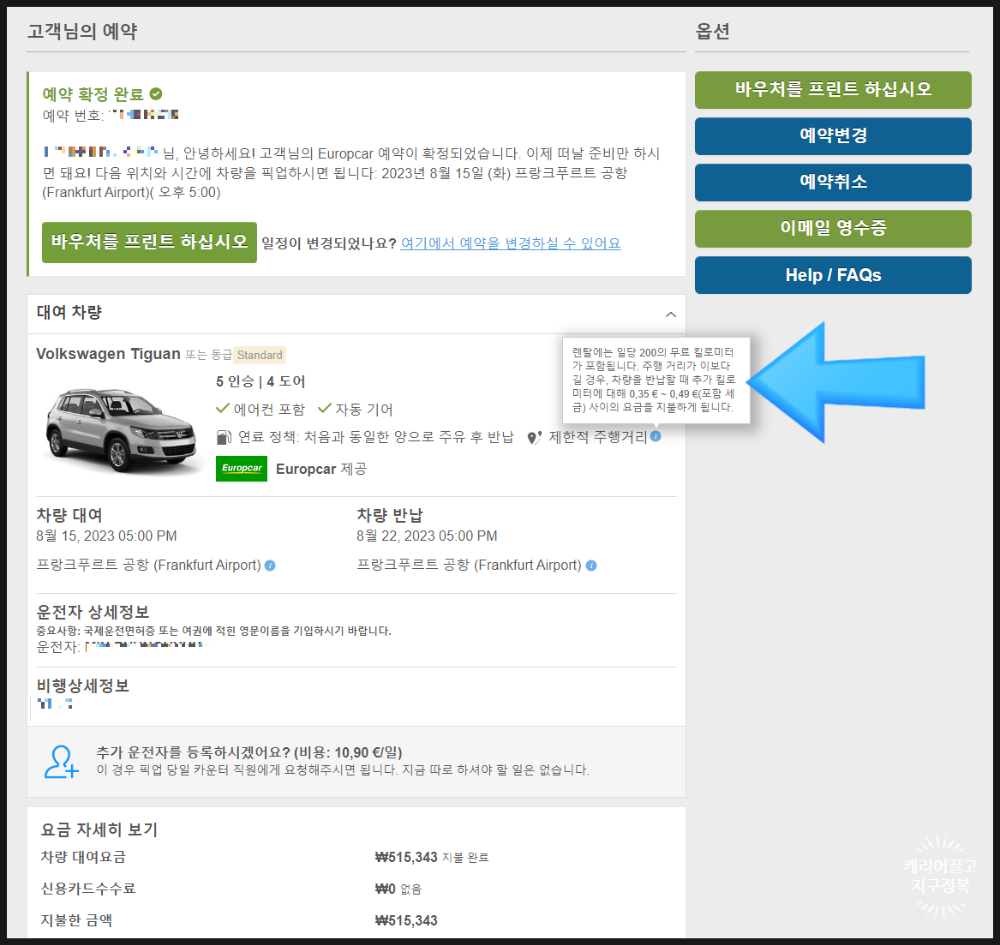
Task: Click the mileage location pin icon
Action: [x=534, y=437]
